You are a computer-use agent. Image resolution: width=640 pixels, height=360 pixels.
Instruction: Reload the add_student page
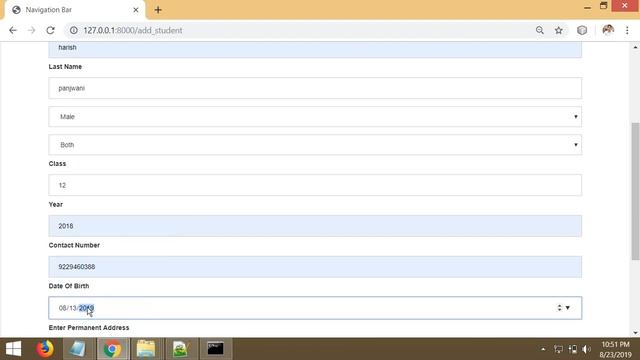tap(50, 30)
